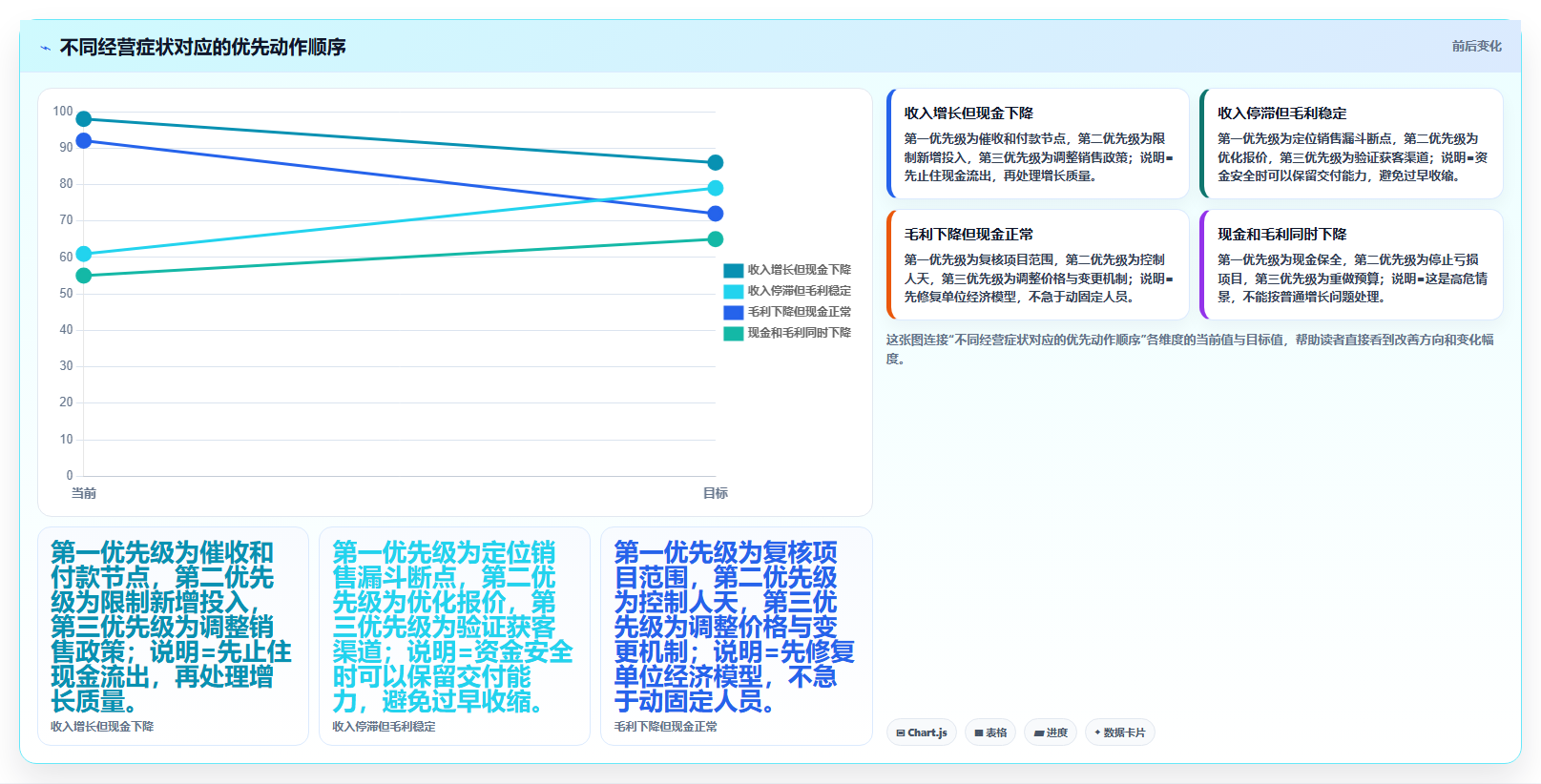The image size is (1541, 784).
Task: Toggle the 毛利下降但现金正常 legend label
Action: pyautogui.click(x=799, y=312)
